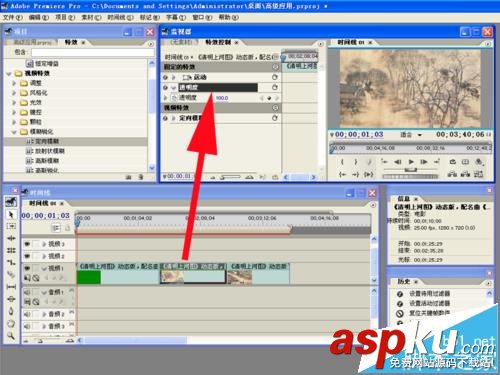Image resolution: width=500 pixels, height=375 pixels.
Task: Expand the 风格化 effects folder
Action: pos(14,93)
